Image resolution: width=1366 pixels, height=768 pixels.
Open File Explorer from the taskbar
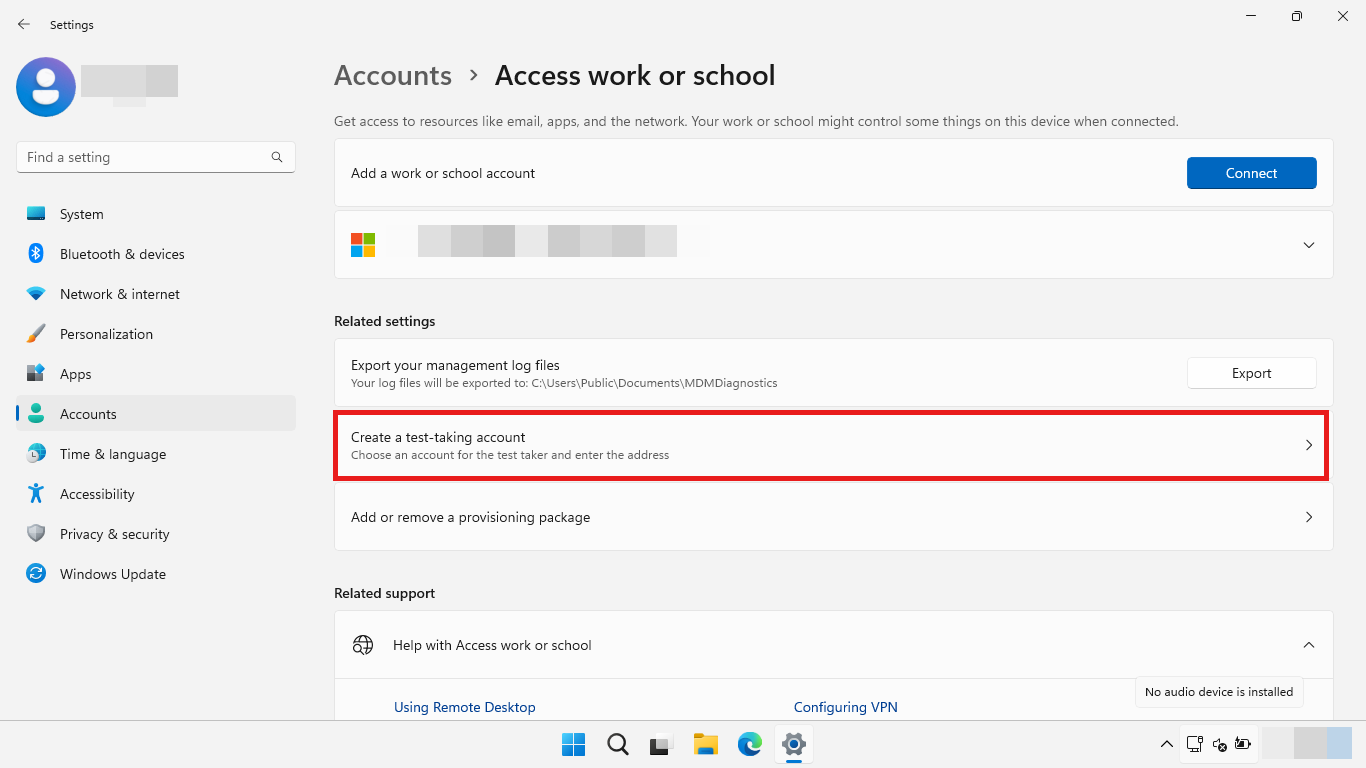click(706, 744)
